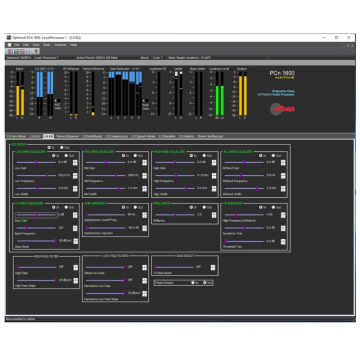Switch to the 2.0 Multiband tab

(92, 136)
